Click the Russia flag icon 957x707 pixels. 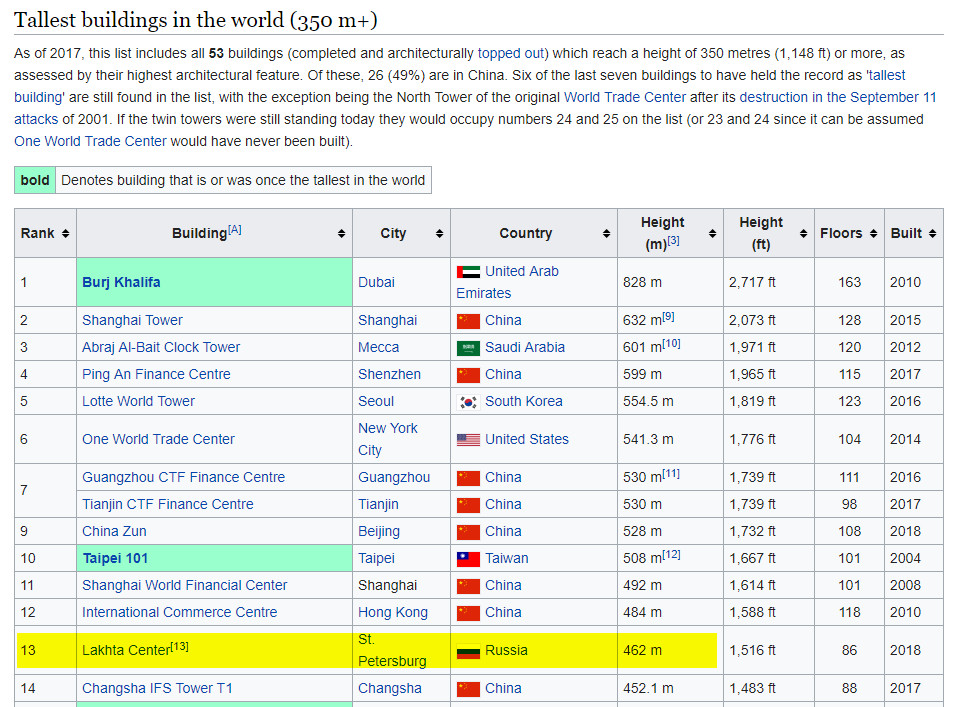tap(468, 651)
